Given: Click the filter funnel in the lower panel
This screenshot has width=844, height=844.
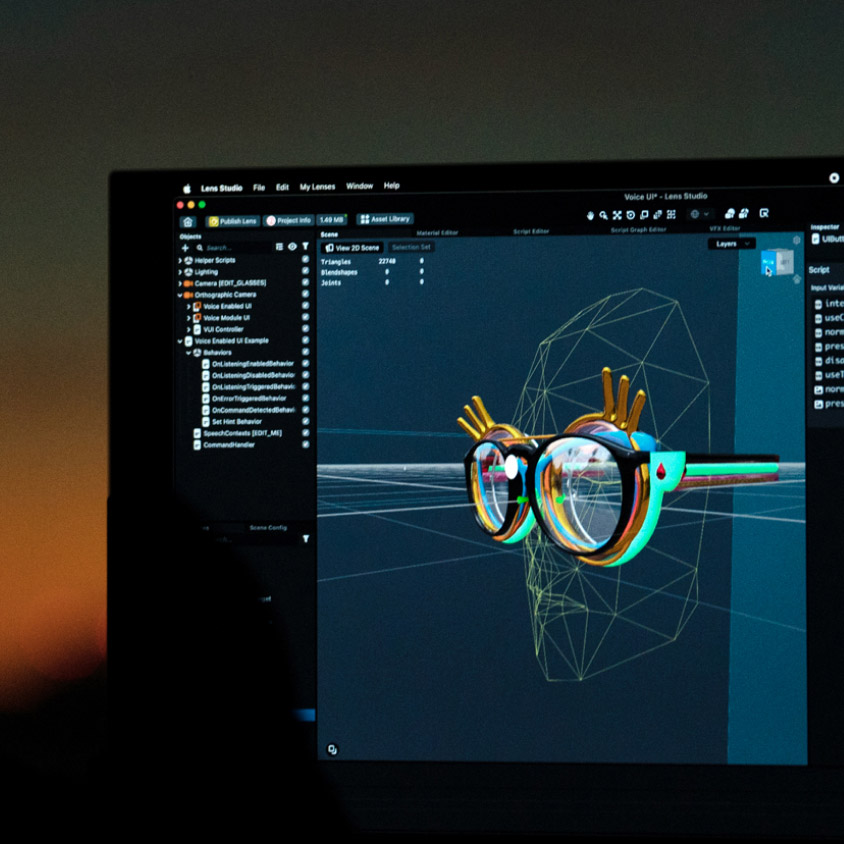Looking at the screenshot, I should click(x=306, y=539).
